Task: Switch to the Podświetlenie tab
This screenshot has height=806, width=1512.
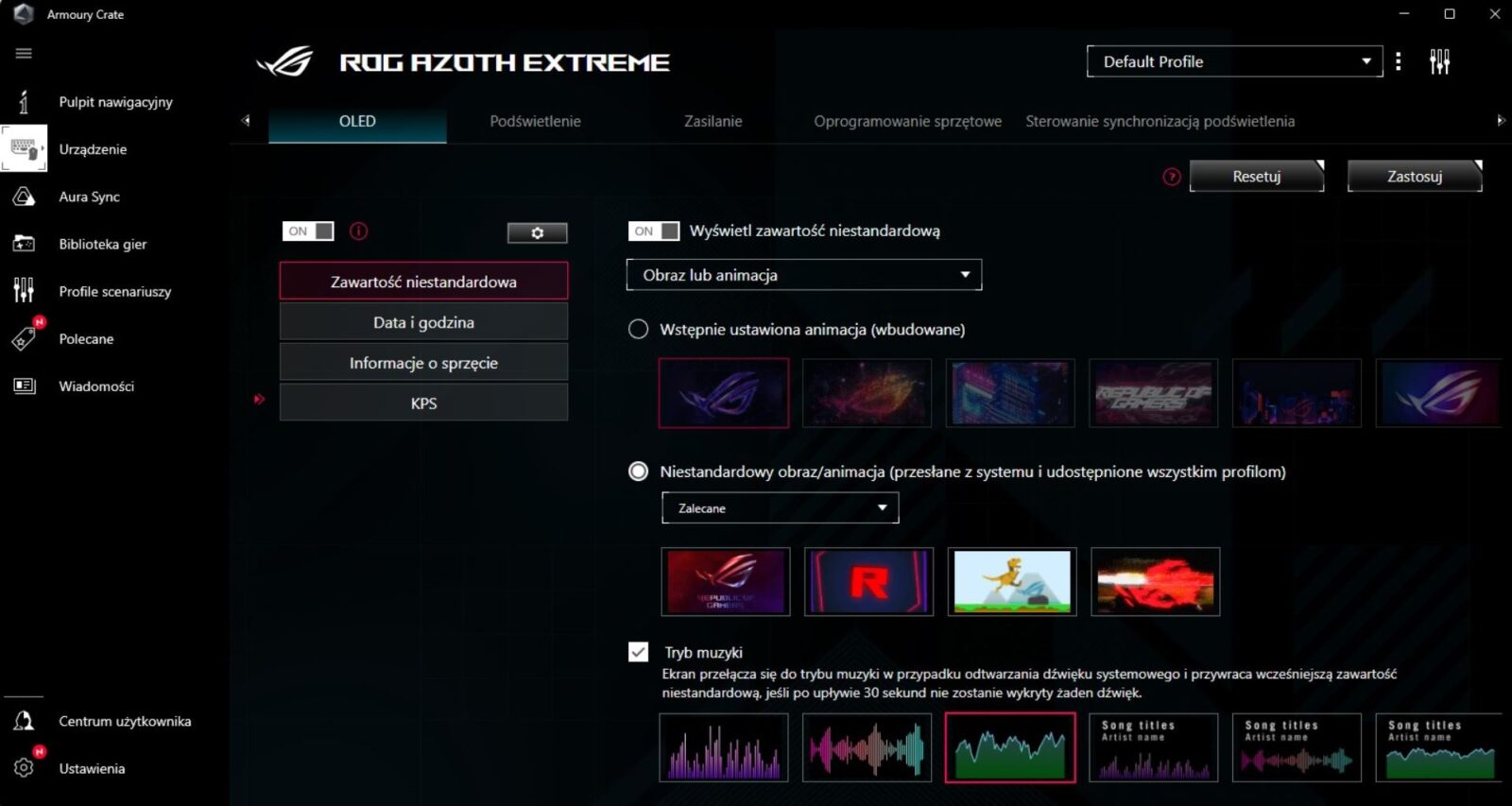Action: coord(535,121)
